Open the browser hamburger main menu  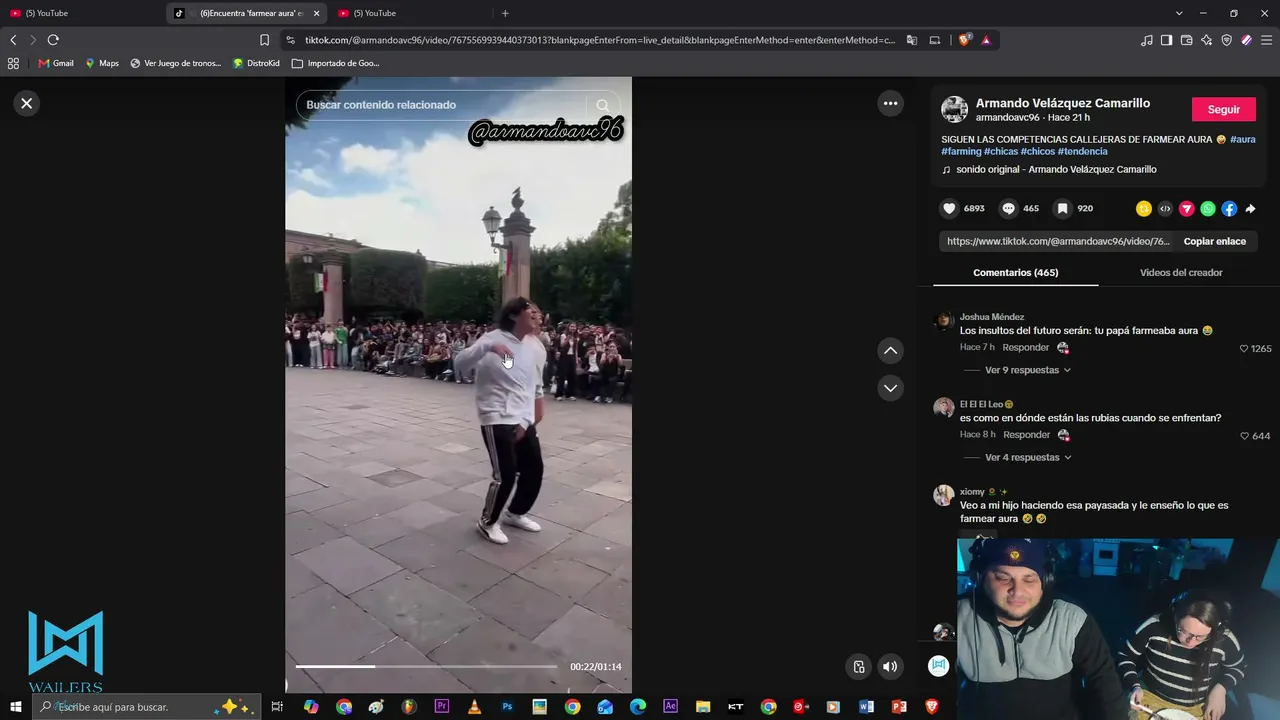(1266, 40)
